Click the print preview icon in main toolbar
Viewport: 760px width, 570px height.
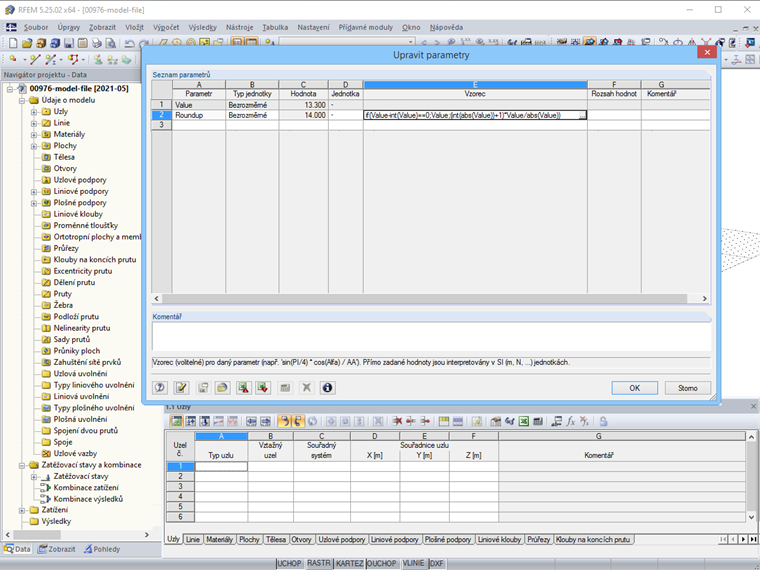[111, 43]
